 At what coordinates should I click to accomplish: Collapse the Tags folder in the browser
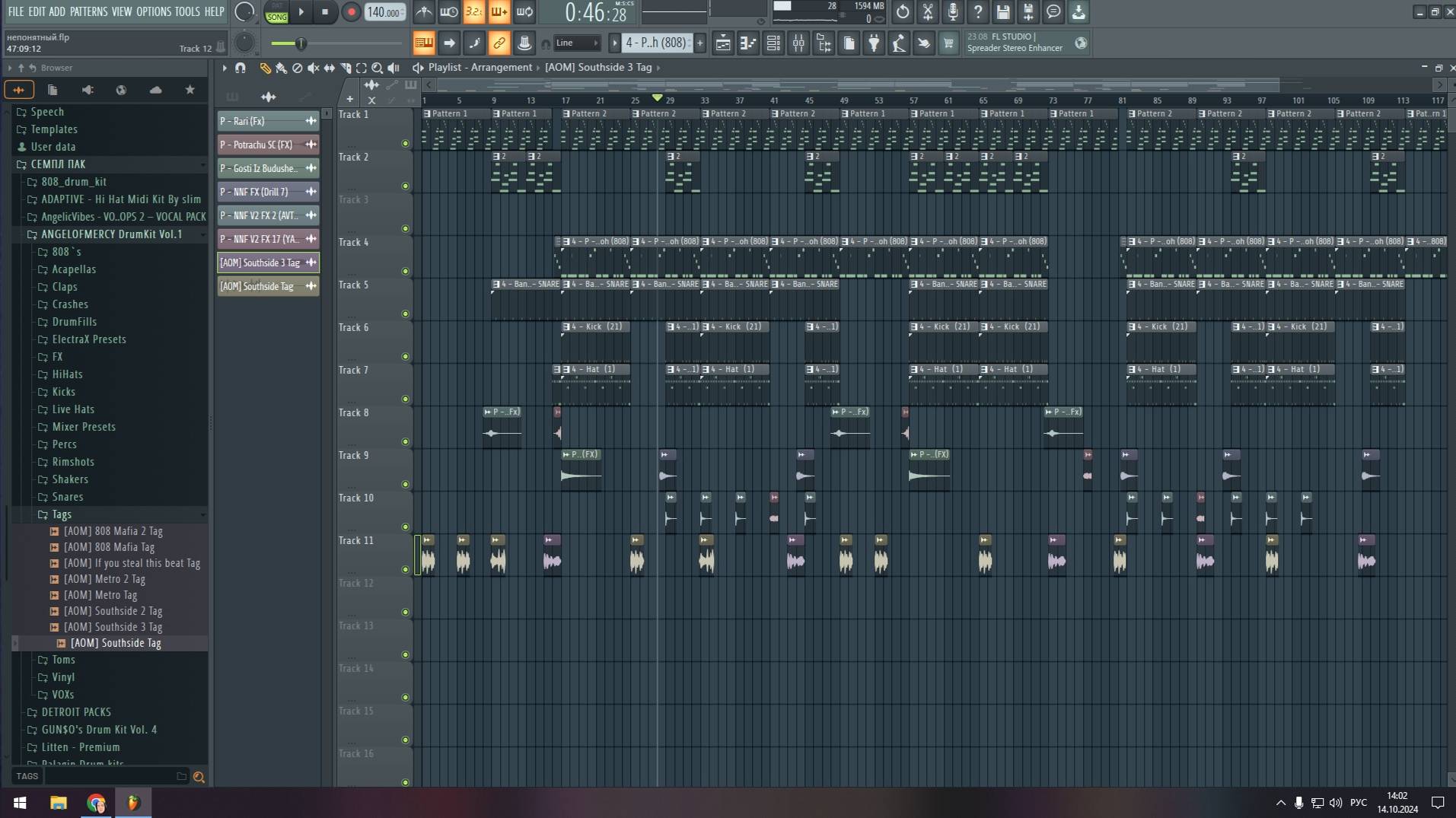[x=62, y=514]
